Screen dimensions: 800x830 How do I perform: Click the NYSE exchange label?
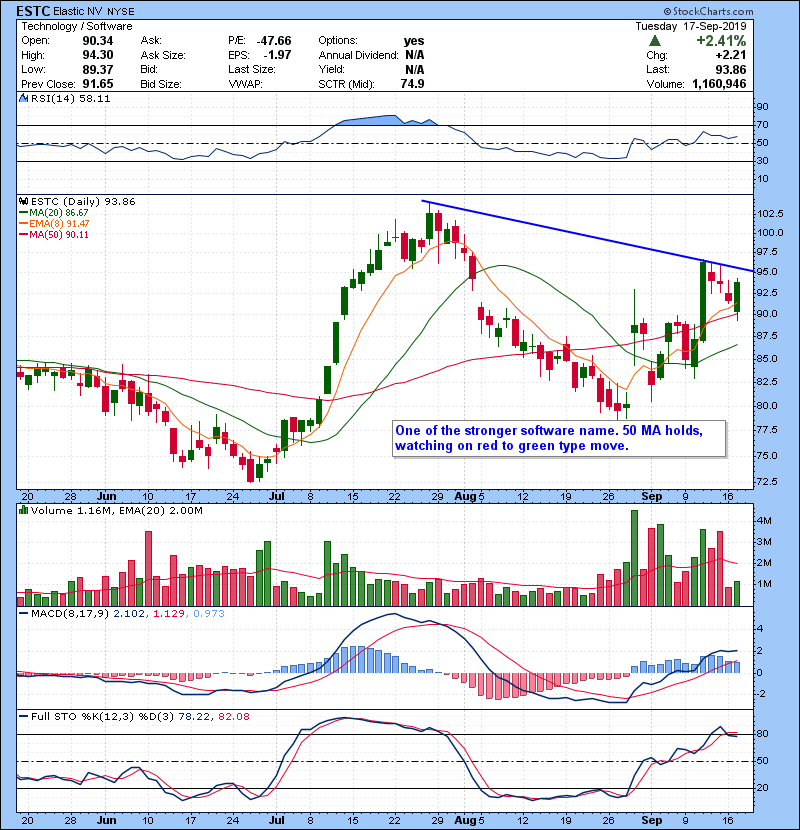pyautogui.click(x=121, y=12)
